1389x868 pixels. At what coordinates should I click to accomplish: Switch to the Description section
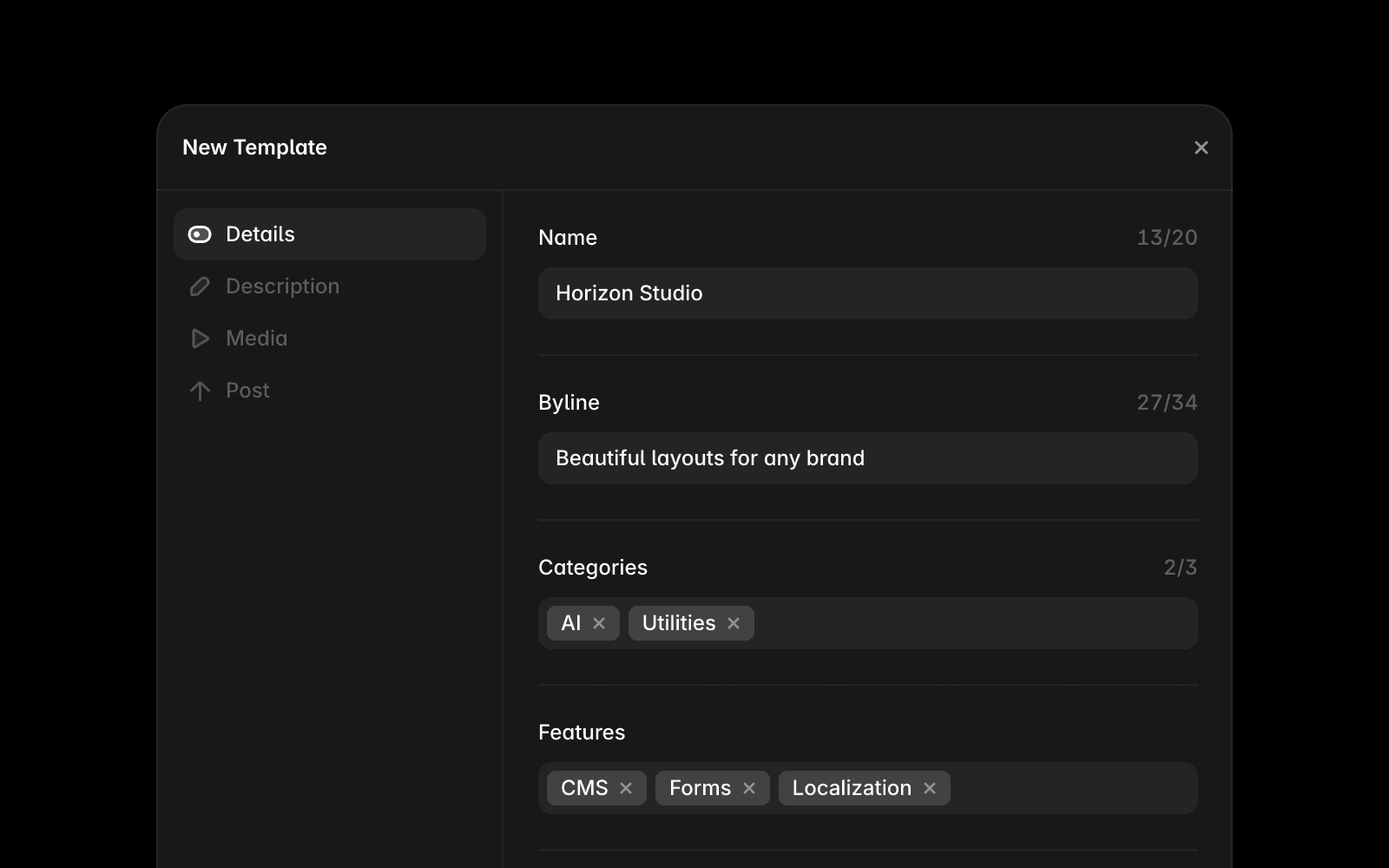tap(330, 286)
